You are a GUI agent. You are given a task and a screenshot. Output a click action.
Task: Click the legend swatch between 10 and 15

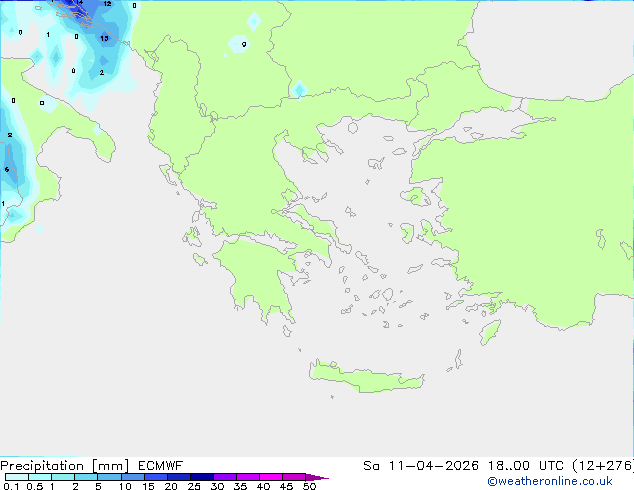tap(133, 477)
